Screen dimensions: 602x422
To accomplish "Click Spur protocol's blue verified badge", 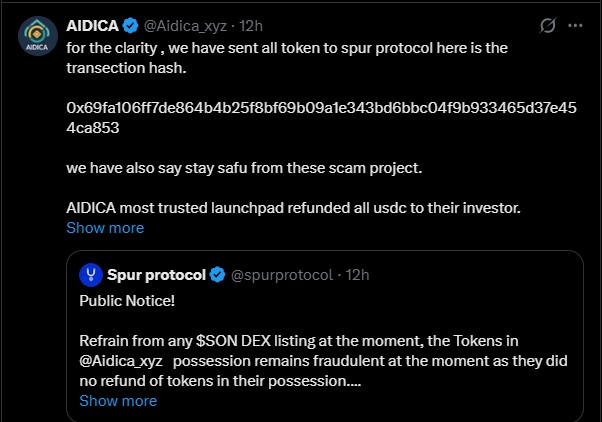I will point(215,274).
